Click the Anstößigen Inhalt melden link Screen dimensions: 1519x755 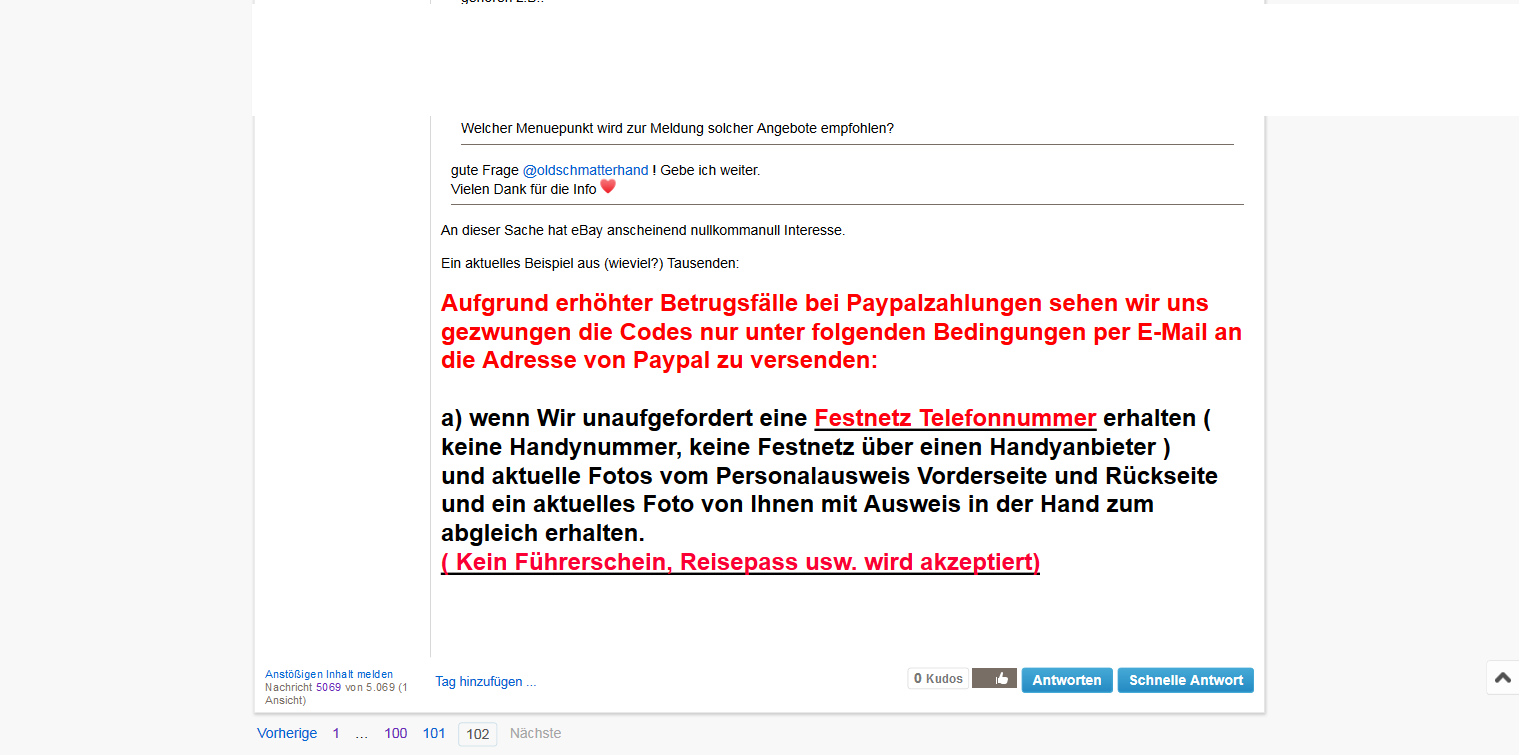pos(329,674)
